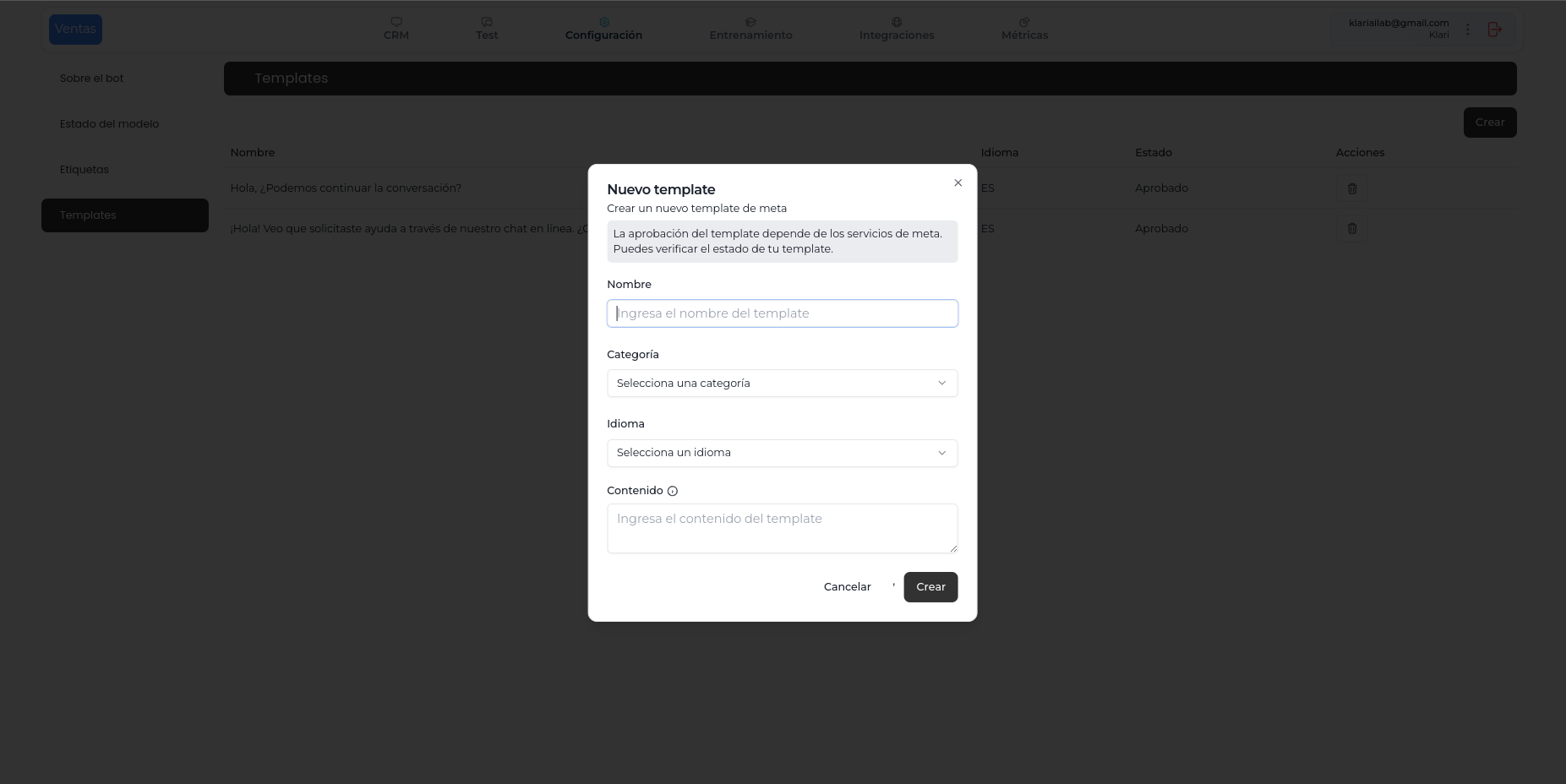The image size is (1566, 784).
Task: Click the Crear button in dialog
Action: coord(930,587)
